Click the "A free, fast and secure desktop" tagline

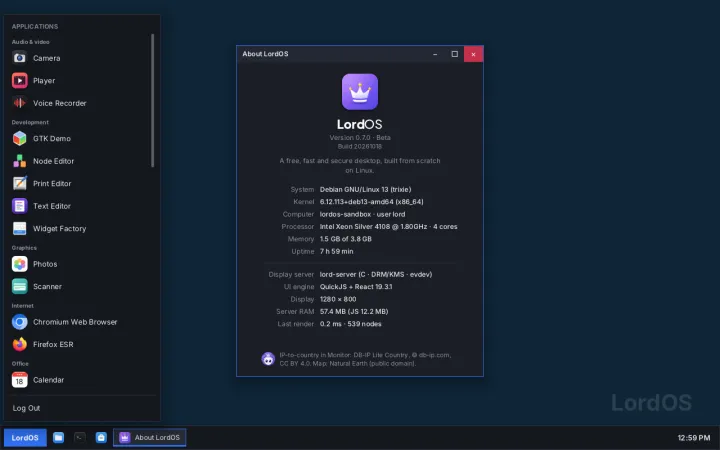360,165
